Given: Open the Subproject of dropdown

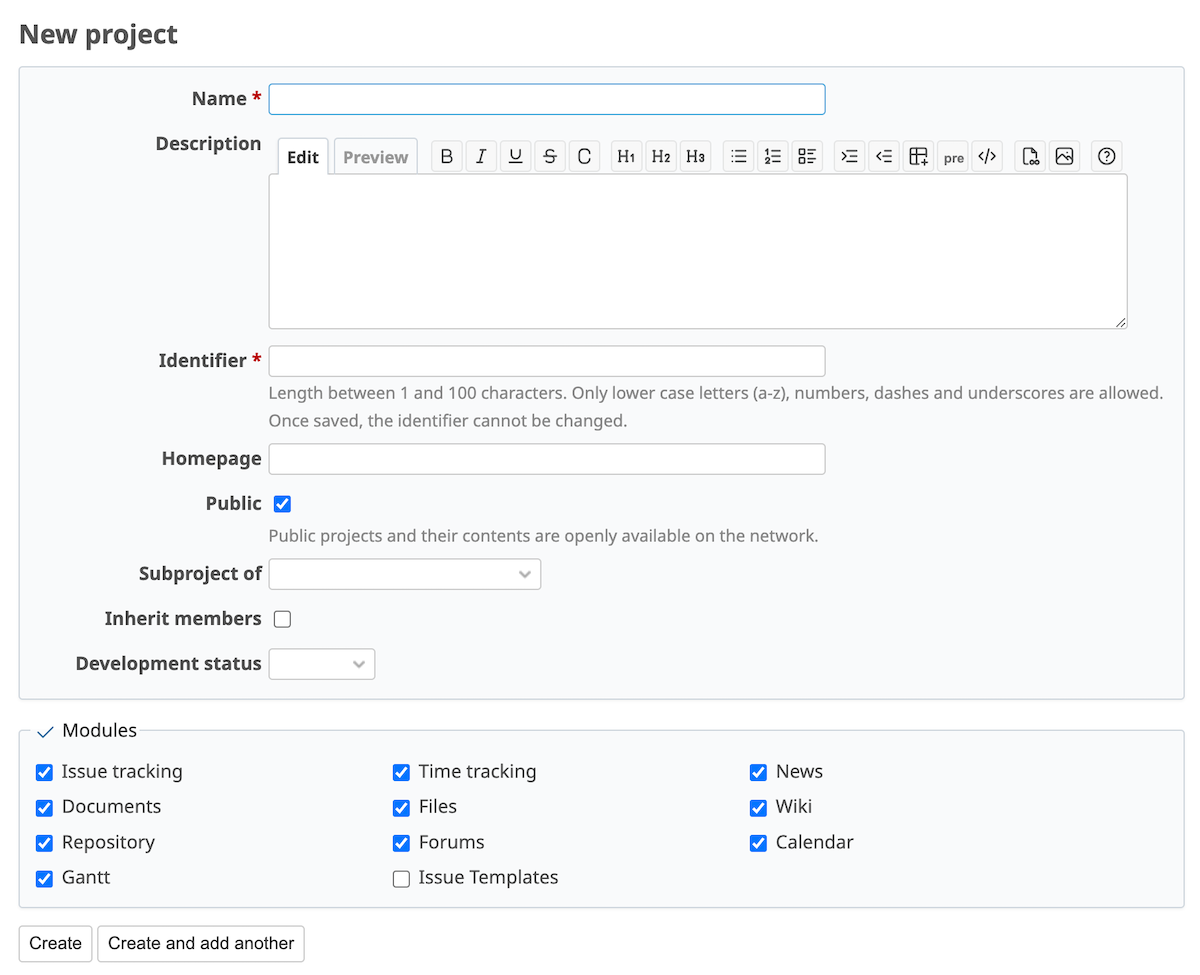Looking at the screenshot, I should coord(404,573).
